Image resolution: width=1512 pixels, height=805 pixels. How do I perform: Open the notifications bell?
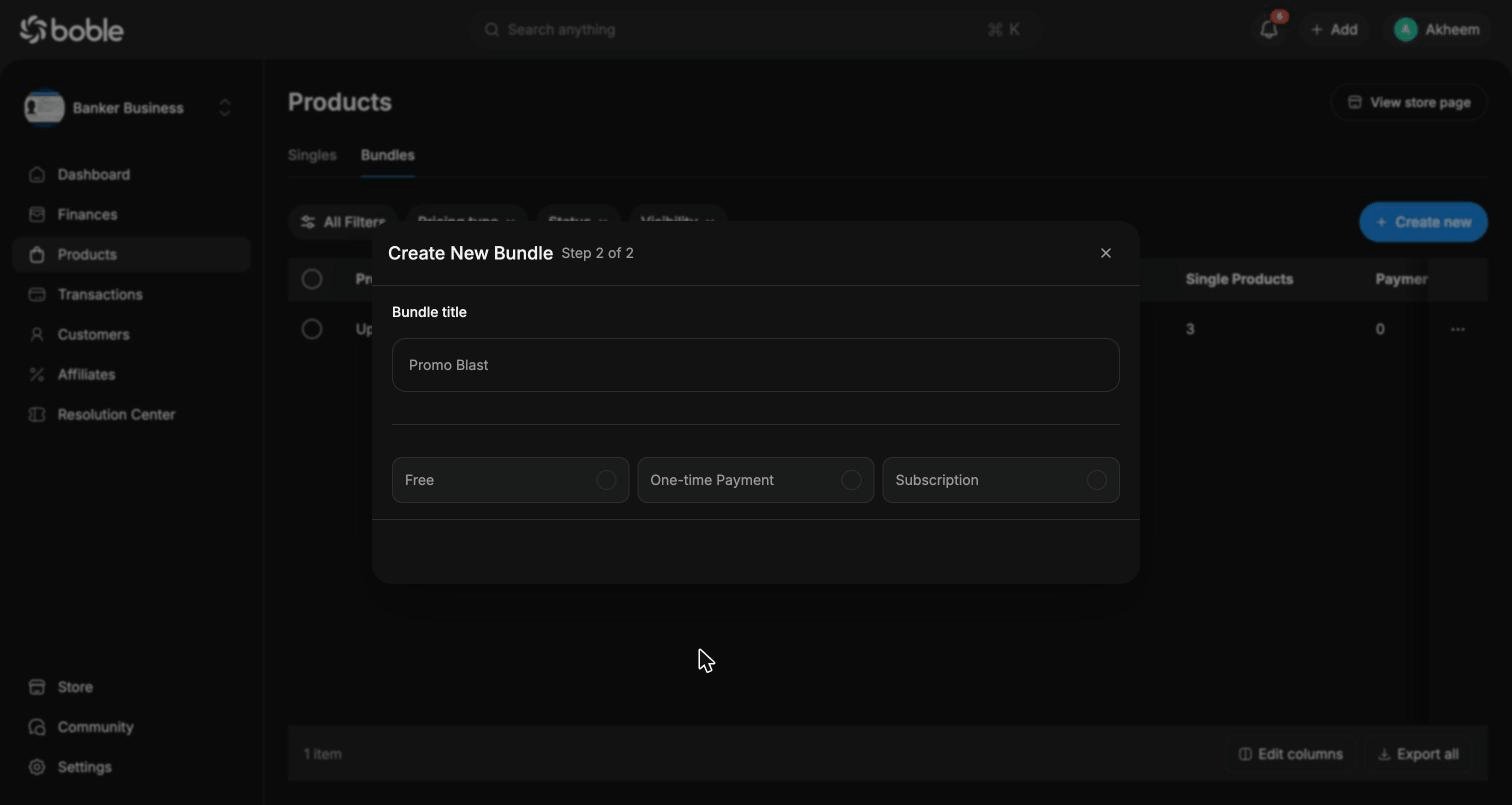[1269, 30]
